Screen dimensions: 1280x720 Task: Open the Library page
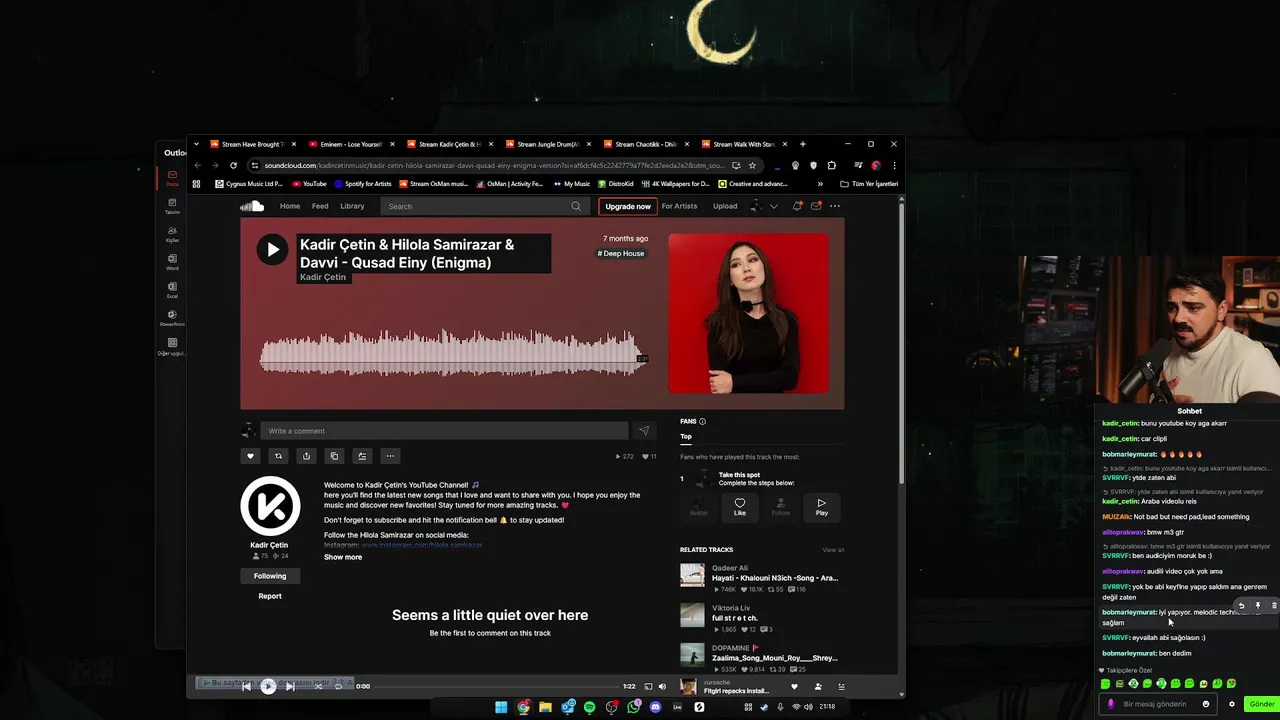[x=352, y=206]
